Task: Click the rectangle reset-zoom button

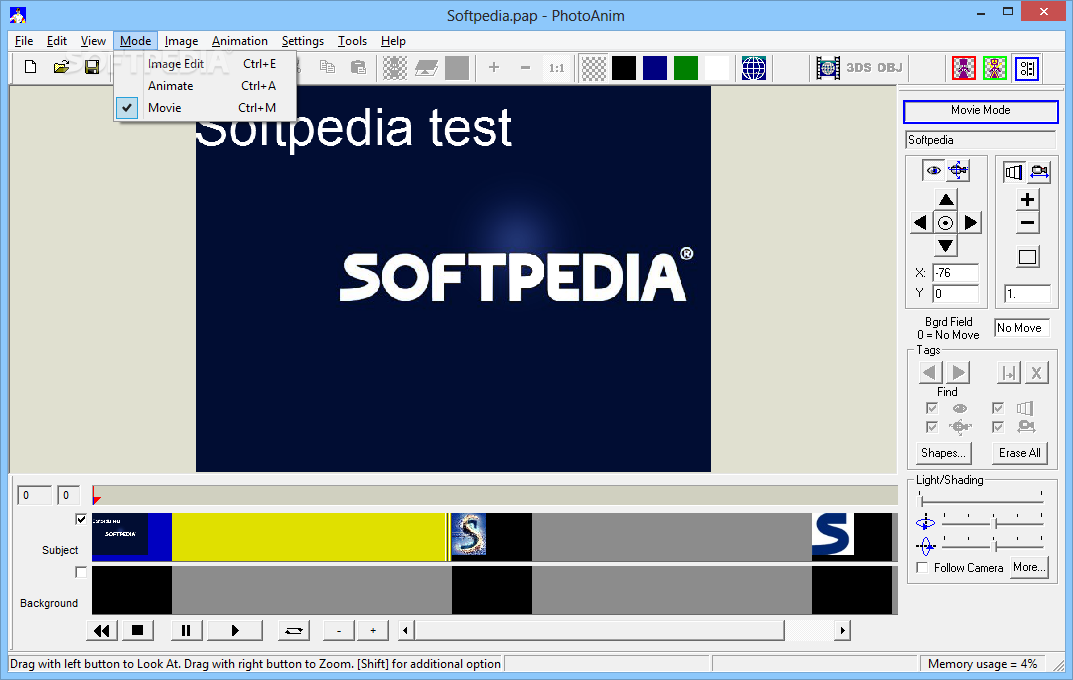Action: point(1027,257)
